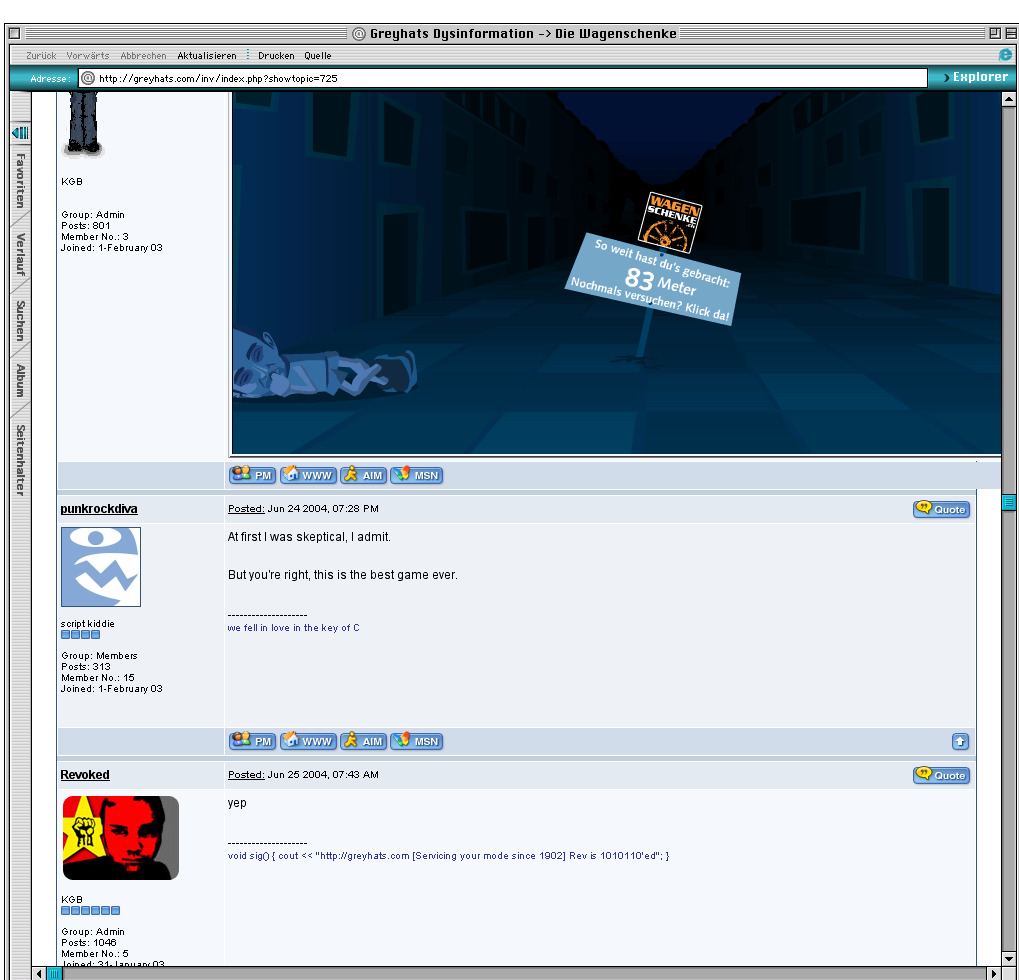Open the Suchen search tab
Image resolution: width=1019 pixels, height=980 pixels.
point(21,320)
